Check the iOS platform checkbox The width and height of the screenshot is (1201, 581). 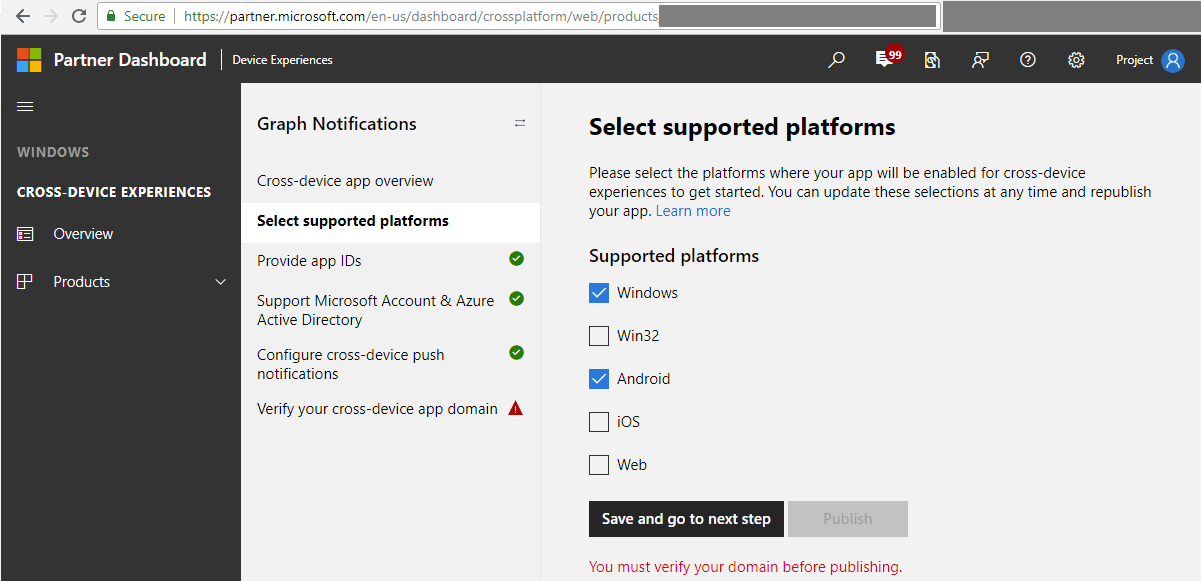point(599,422)
